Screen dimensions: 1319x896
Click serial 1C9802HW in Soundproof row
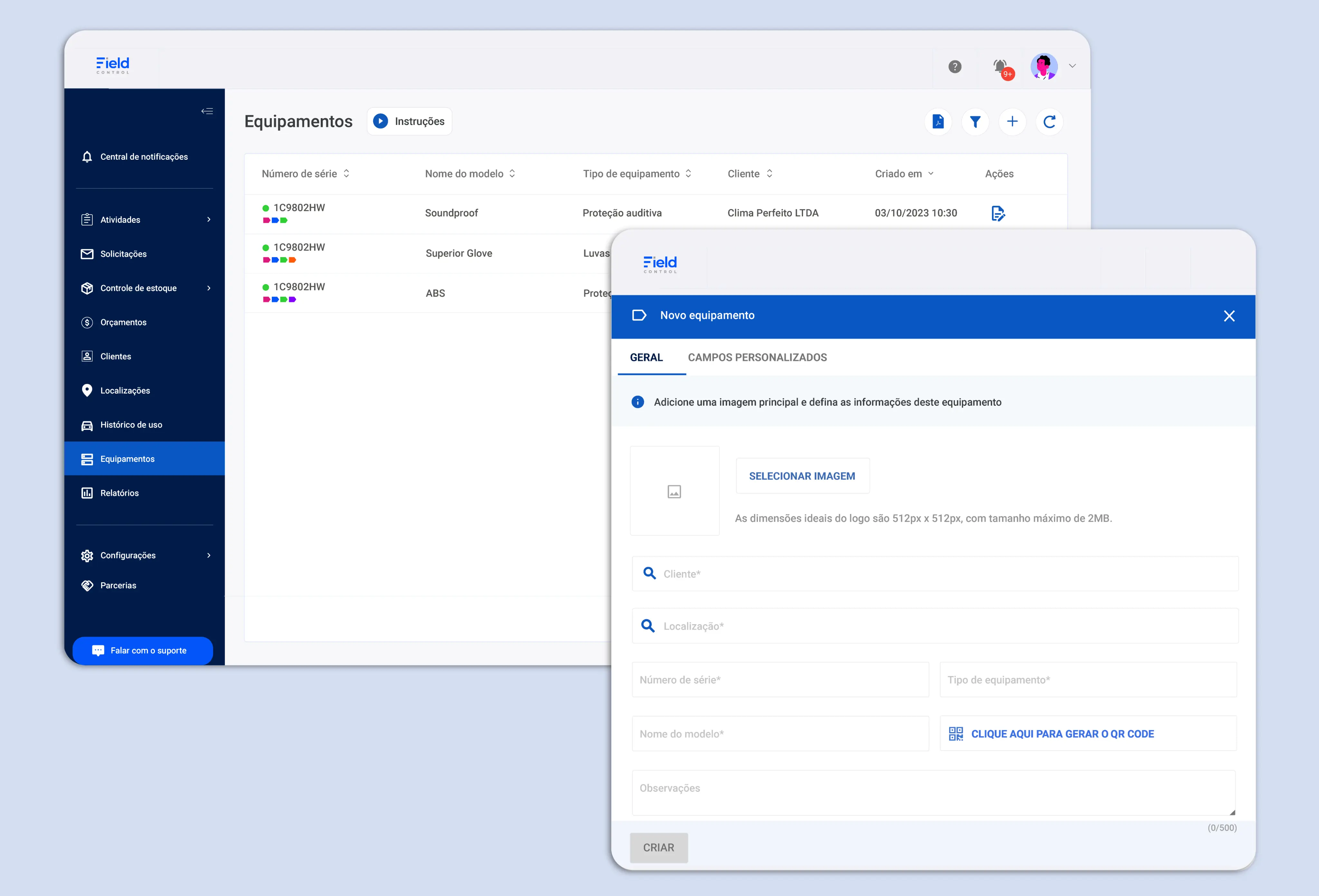(x=299, y=208)
